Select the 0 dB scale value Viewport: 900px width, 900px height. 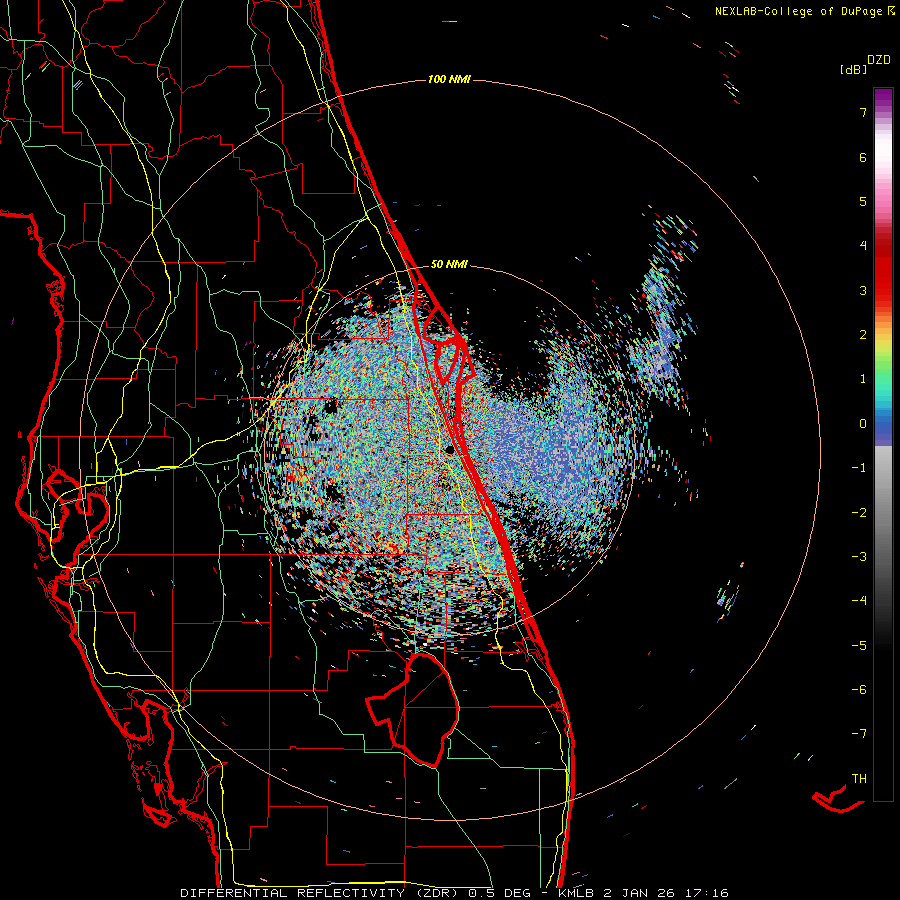[863, 424]
